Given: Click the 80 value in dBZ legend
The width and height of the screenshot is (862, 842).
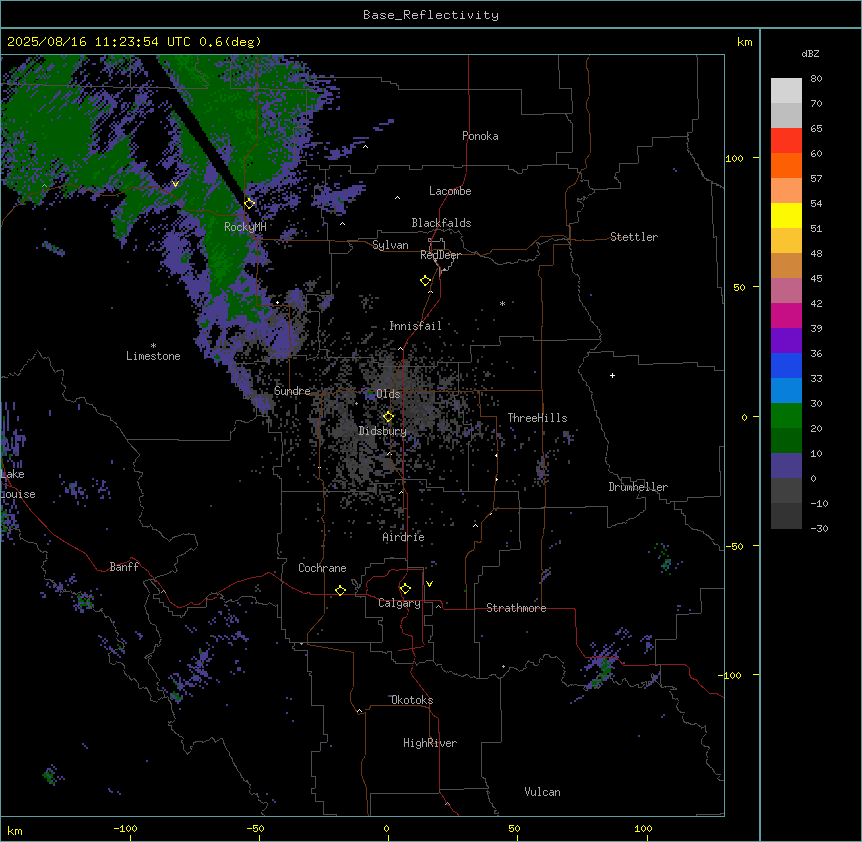Looking at the screenshot, I should 816,79.
